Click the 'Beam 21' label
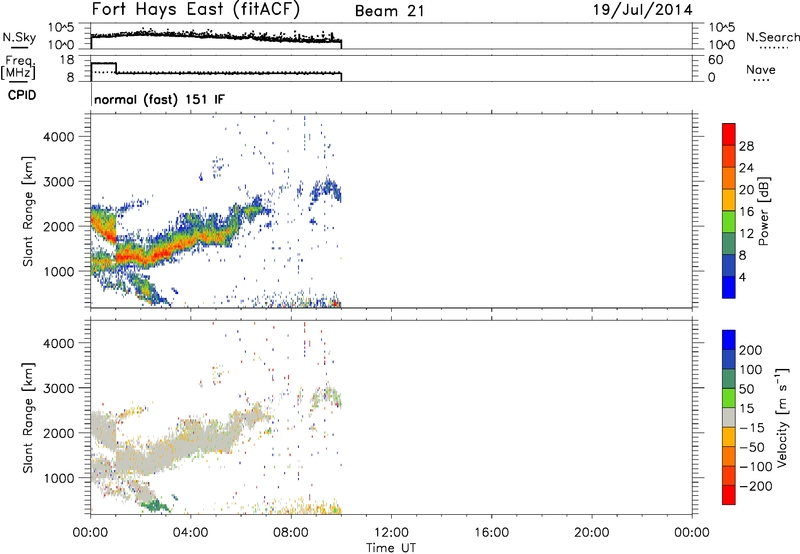 click(x=389, y=11)
